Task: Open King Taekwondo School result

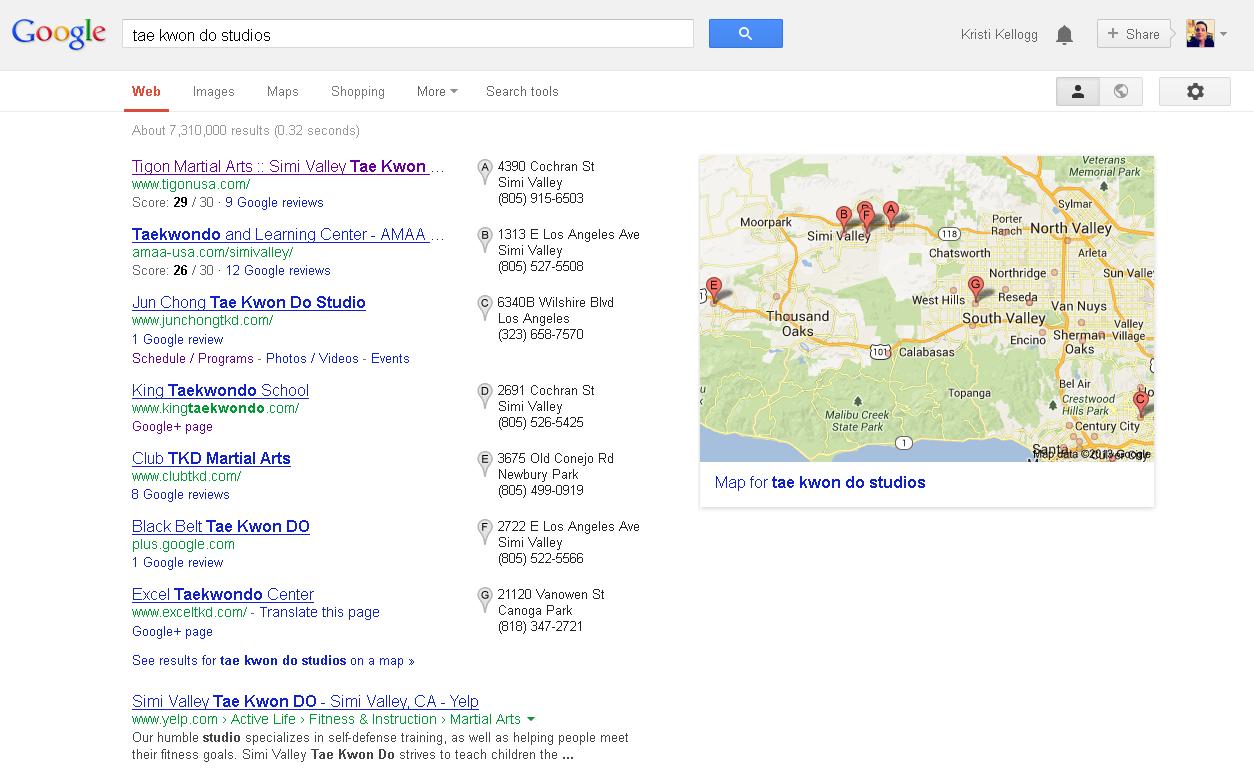Action: (x=220, y=390)
